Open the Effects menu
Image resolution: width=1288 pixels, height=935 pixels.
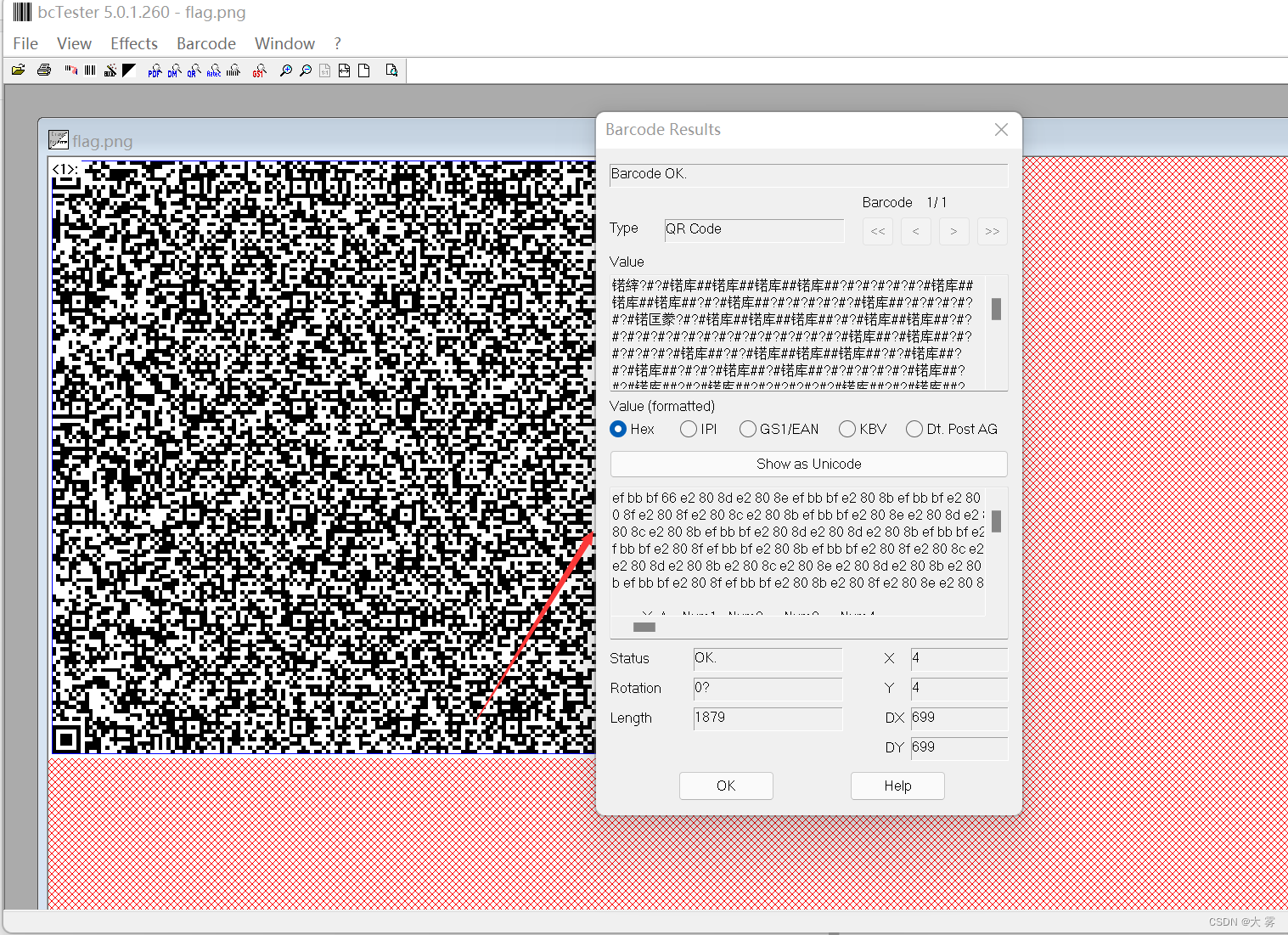134,43
